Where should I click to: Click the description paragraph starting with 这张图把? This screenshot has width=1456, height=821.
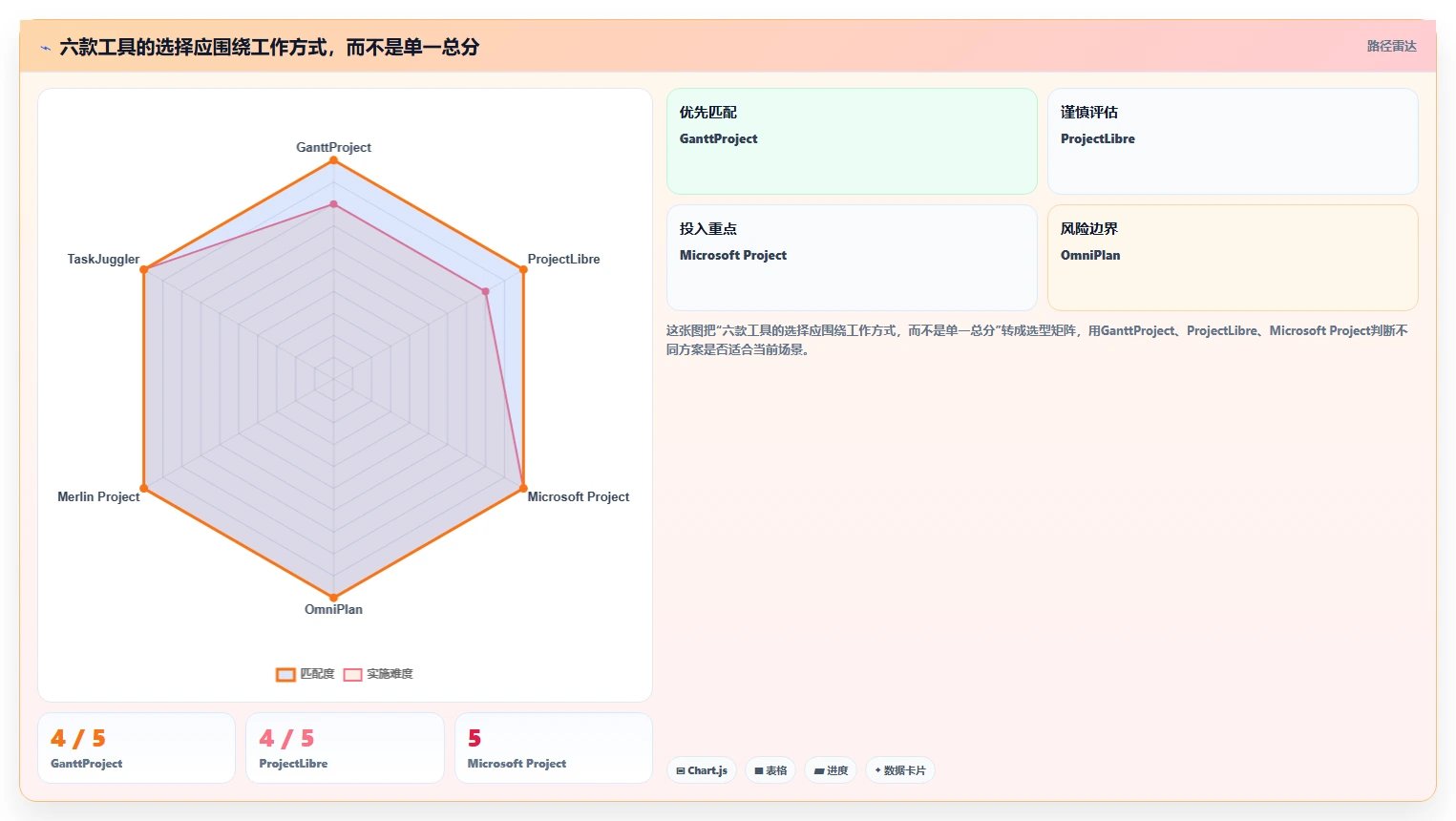click(x=1037, y=340)
